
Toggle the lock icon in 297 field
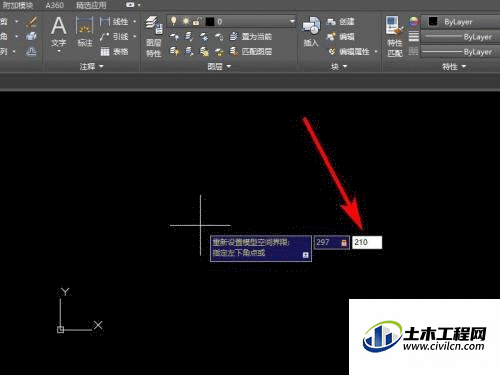point(344,242)
